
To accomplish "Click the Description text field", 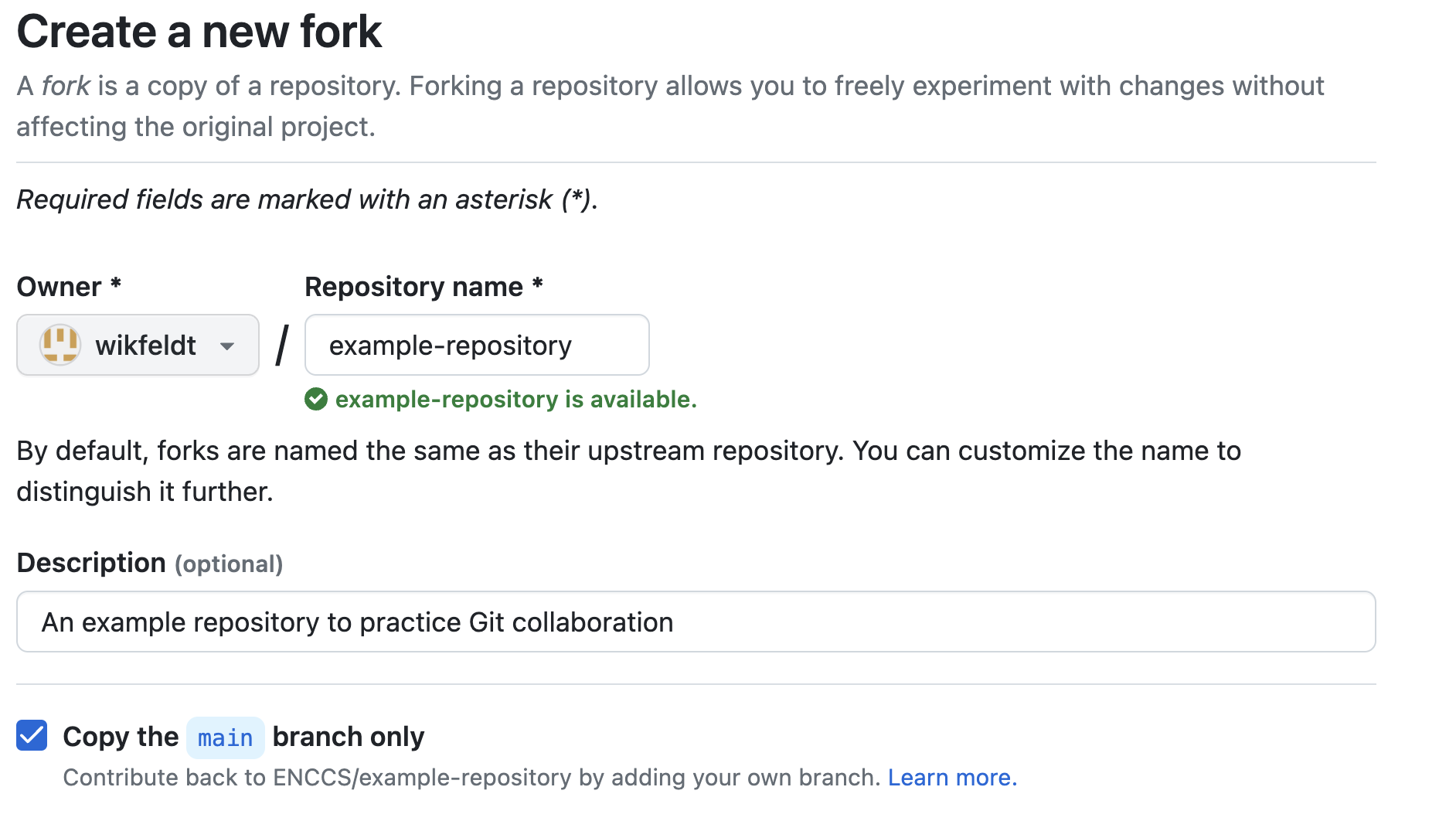I will point(696,622).
